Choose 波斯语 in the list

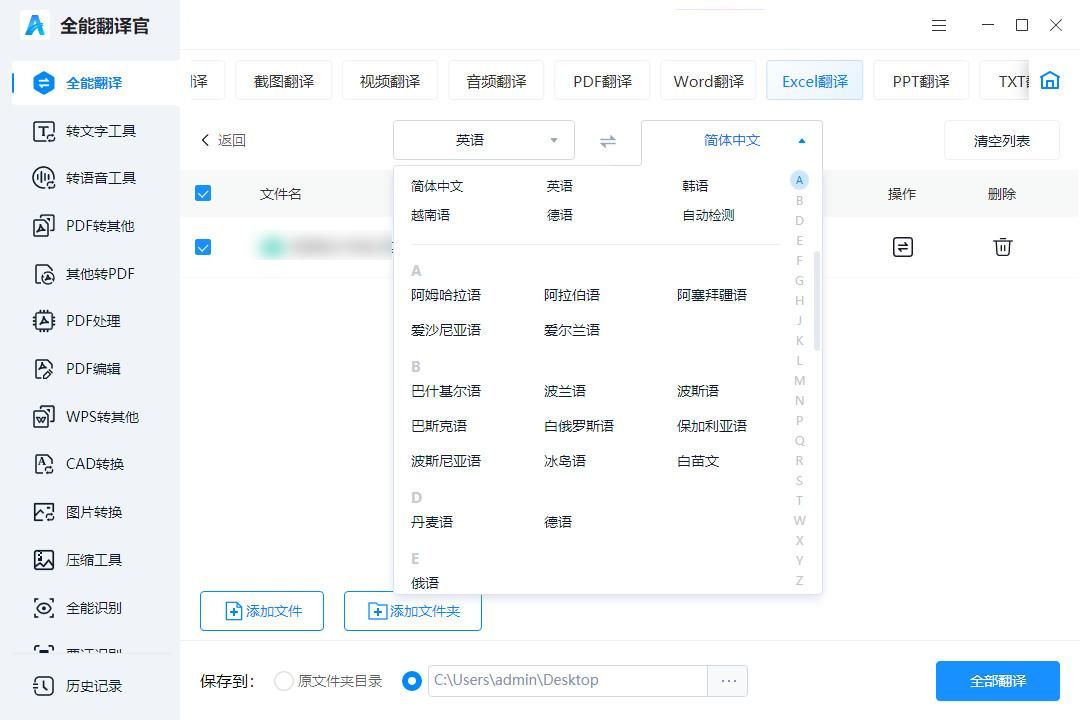(x=698, y=391)
